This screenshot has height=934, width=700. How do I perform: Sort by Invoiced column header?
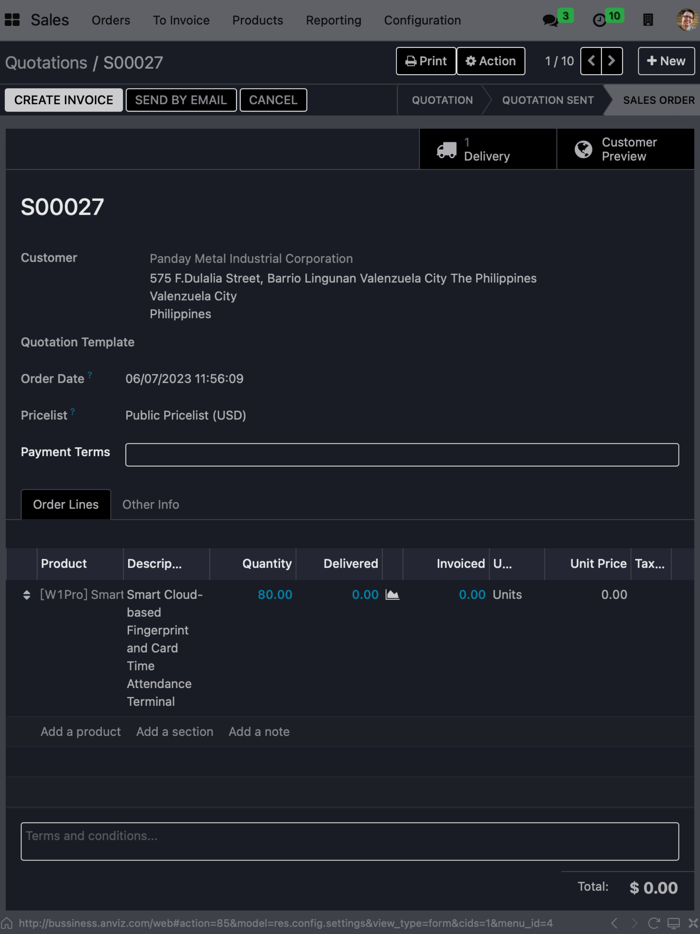point(446,563)
